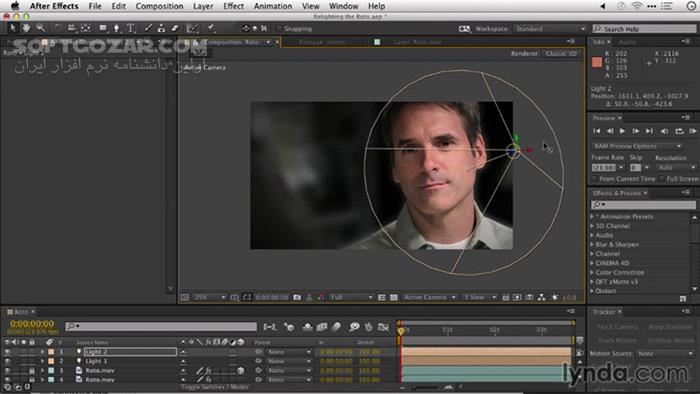
Task: Click the Graph Editor icon in timeline
Action: (383, 327)
